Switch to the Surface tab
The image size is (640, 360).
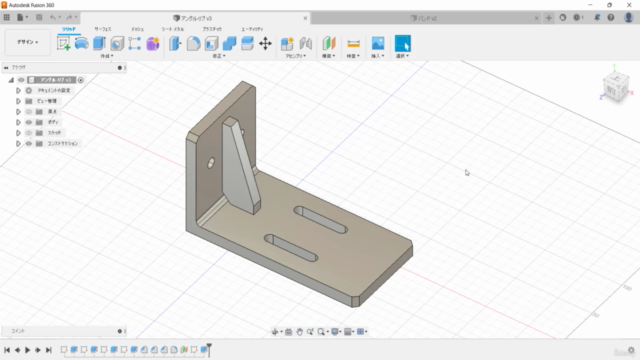pyautogui.click(x=102, y=29)
